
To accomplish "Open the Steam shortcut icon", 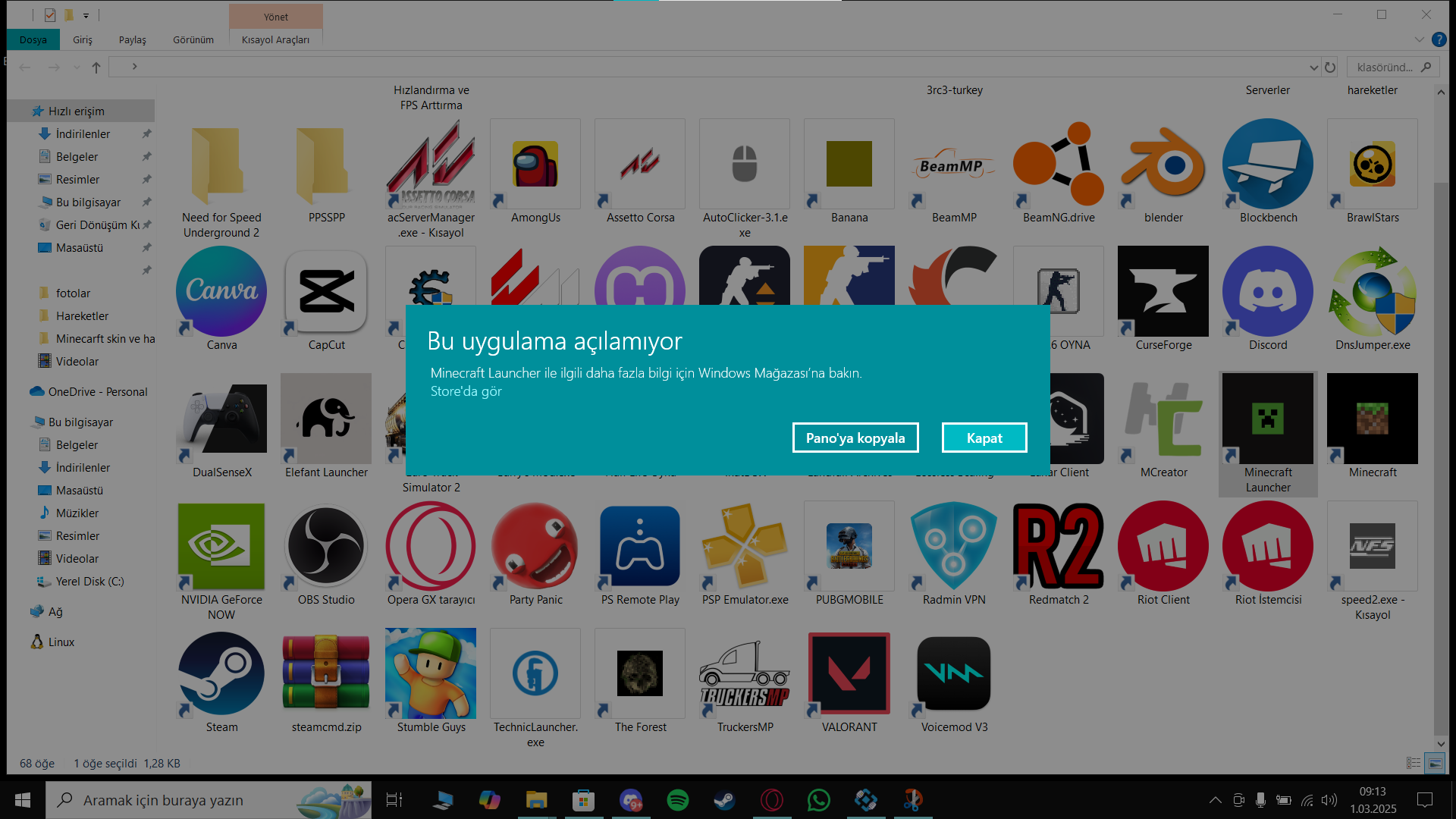I will (221, 674).
